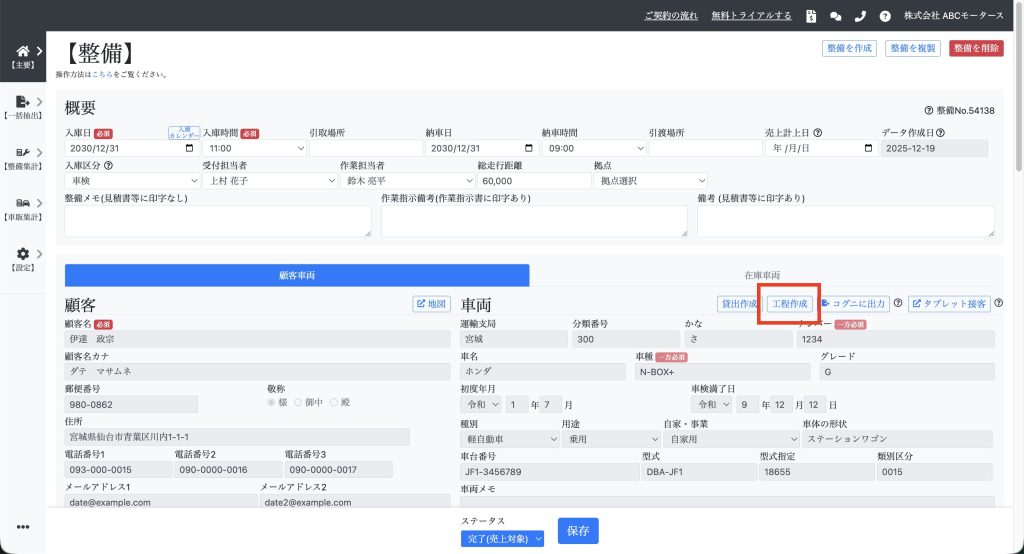Screen dimensions: 1024x554
Task: Click into the 総走行距離 input field
Action: point(533,181)
